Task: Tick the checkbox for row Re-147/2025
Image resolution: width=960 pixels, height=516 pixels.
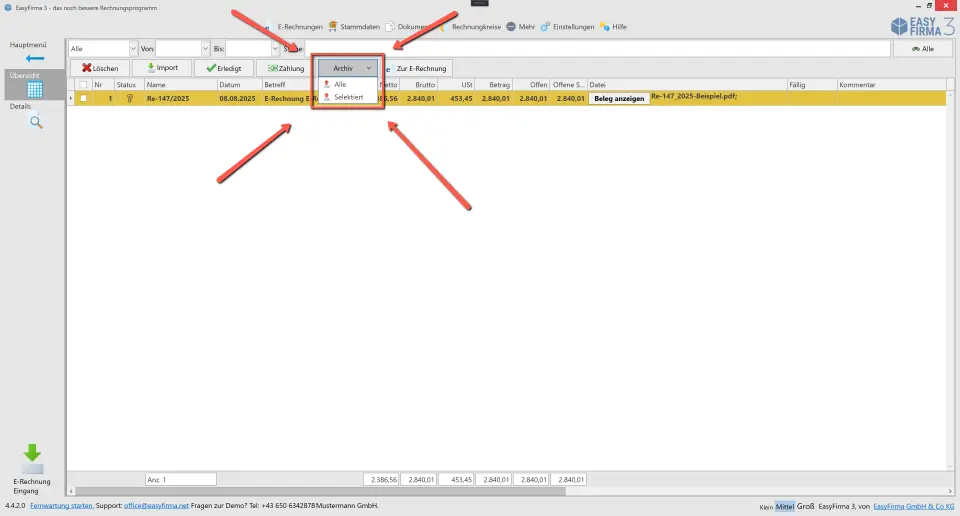Action: pyautogui.click(x=83, y=98)
